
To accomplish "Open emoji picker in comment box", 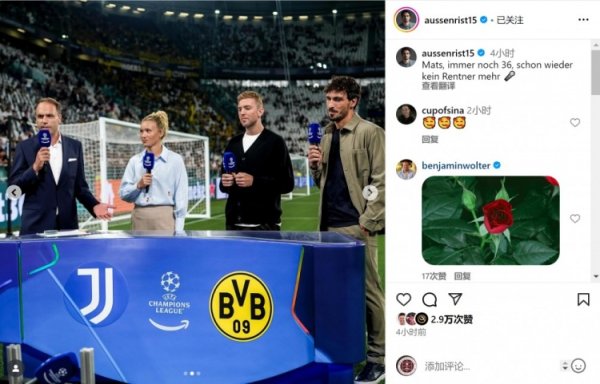I will tap(578, 366).
